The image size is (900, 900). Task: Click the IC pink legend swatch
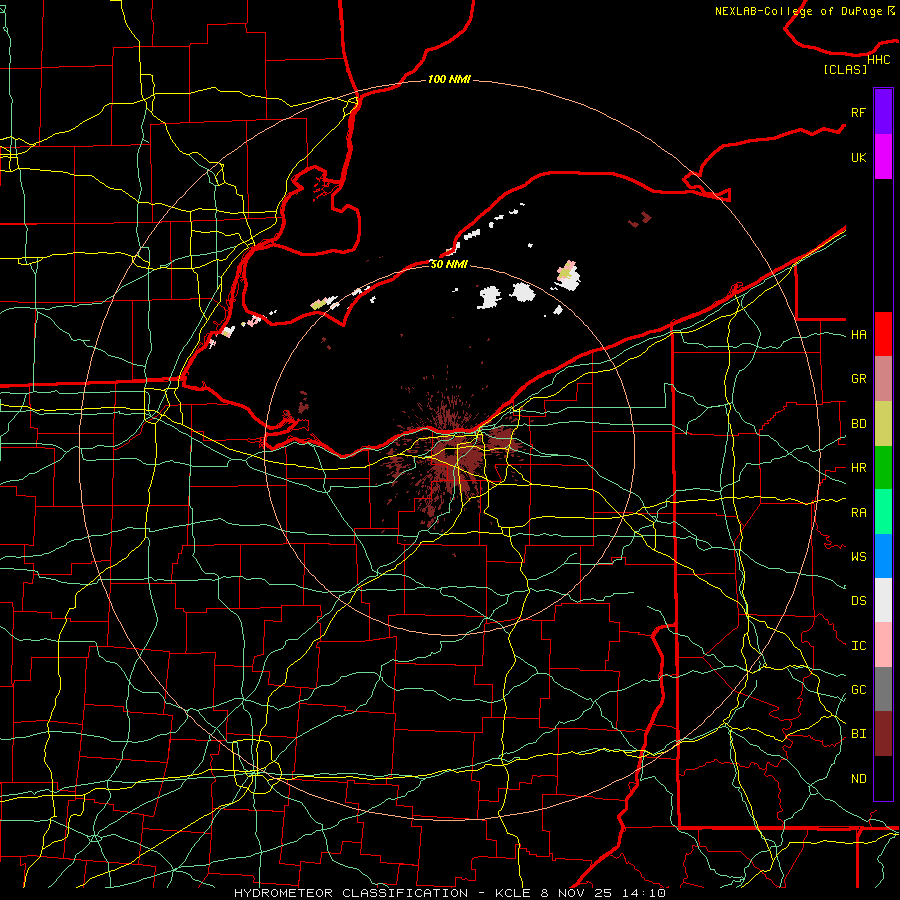(x=883, y=645)
